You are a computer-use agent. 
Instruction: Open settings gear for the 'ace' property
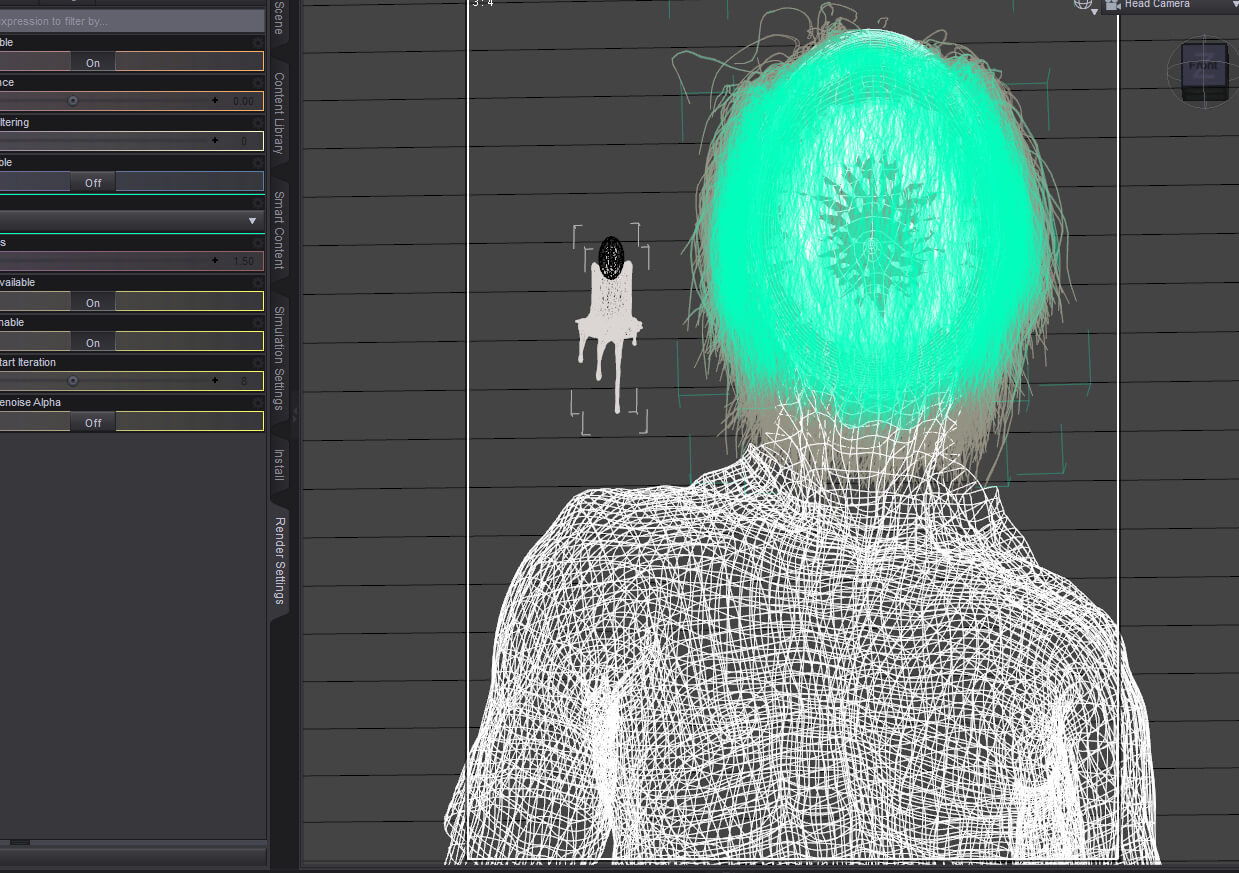[258, 83]
